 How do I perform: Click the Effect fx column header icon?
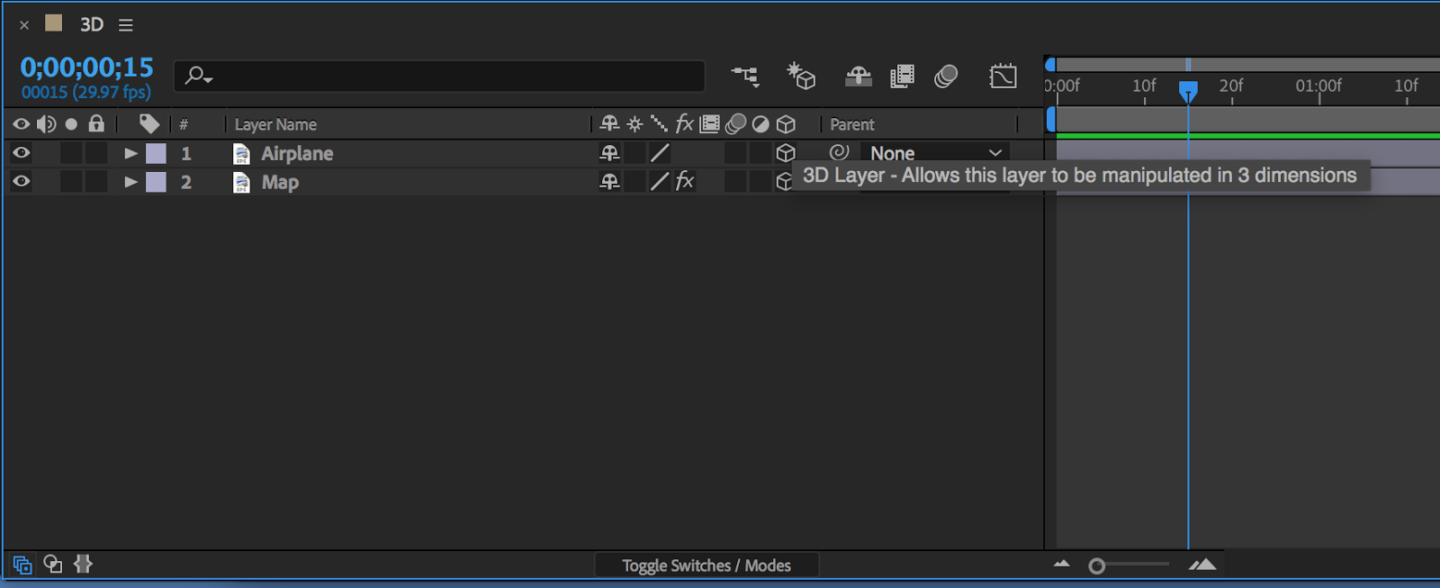pos(684,124)
